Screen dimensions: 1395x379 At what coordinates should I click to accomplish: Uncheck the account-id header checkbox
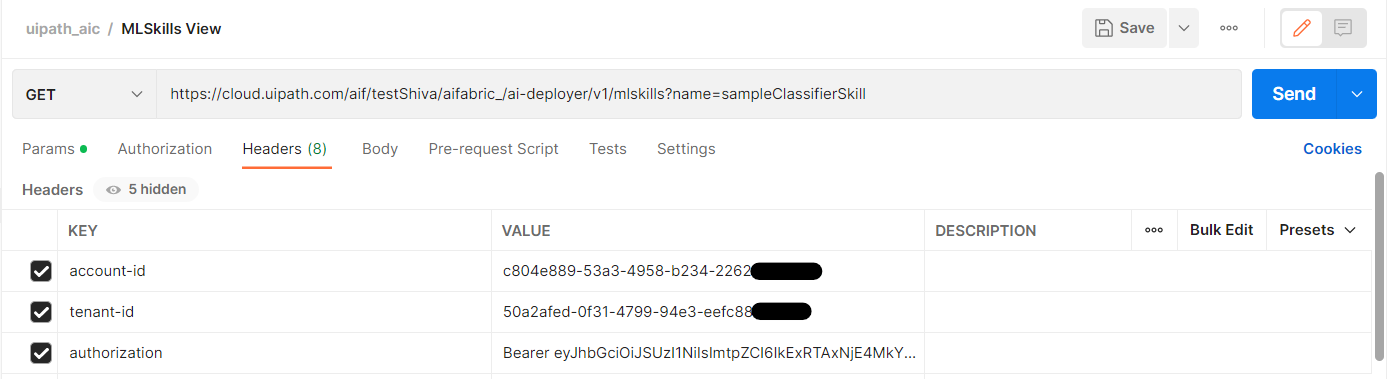pyautogui.click(x=41, y=271)
